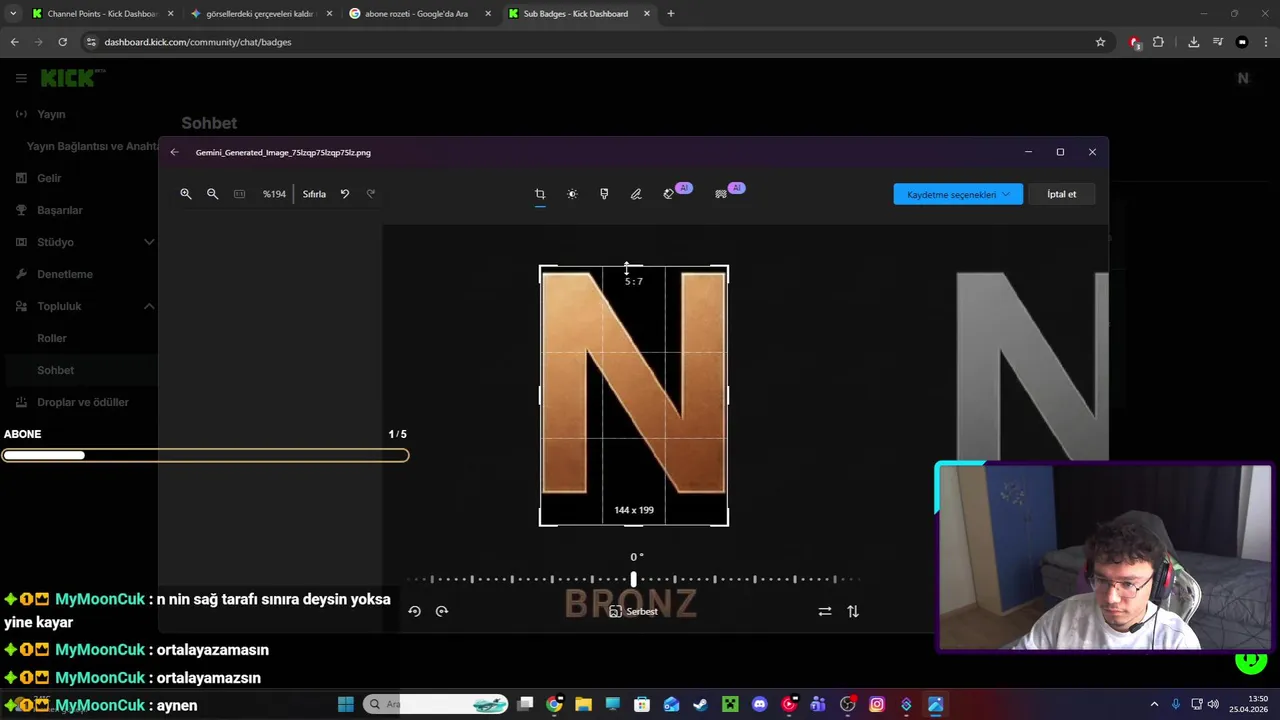Image resolution: width=1280 pixels, height=720 pixels.
Task: Open the browser extensions puzzle icon
Action: point(1158,42)
